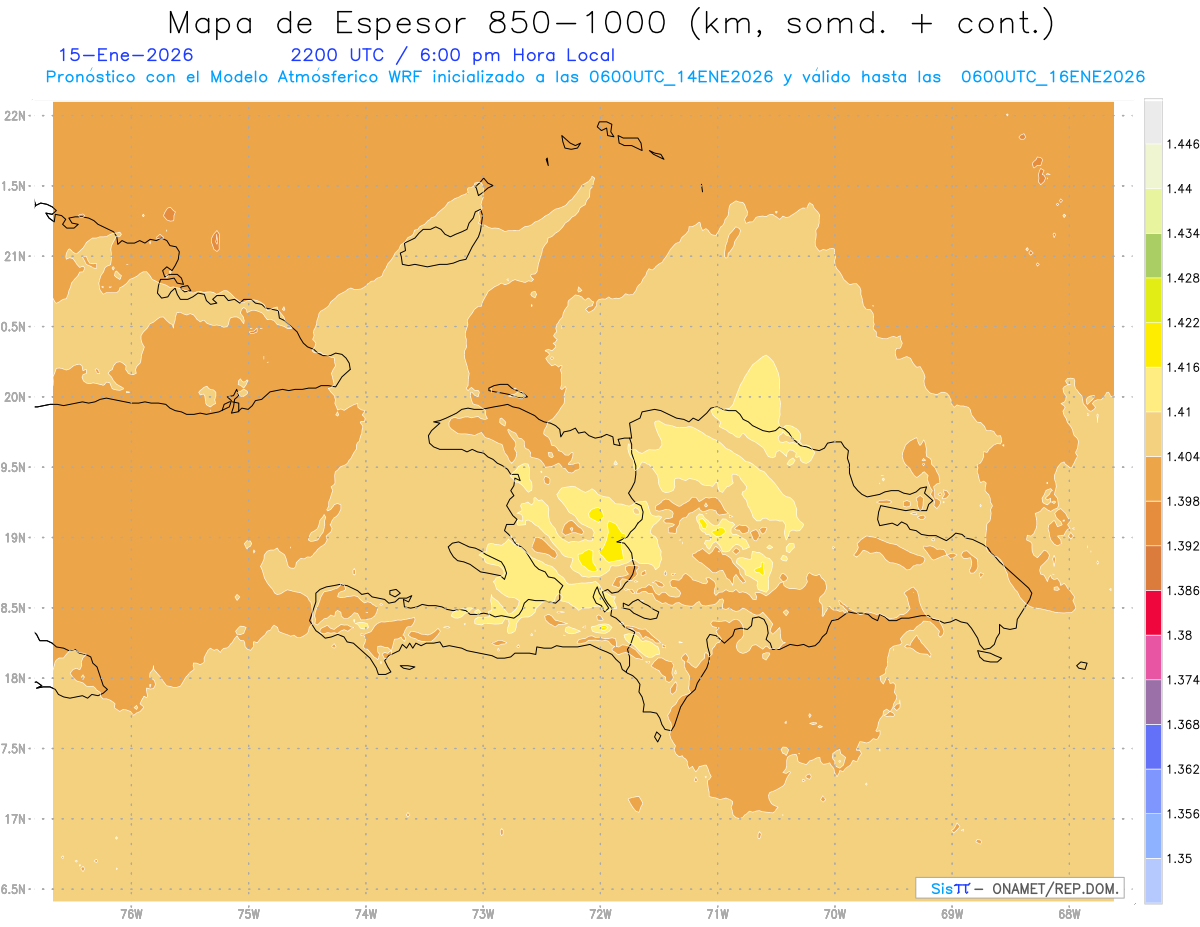
Task: Click the 70W longitude axis label
Action: click(x=835, y=914)
